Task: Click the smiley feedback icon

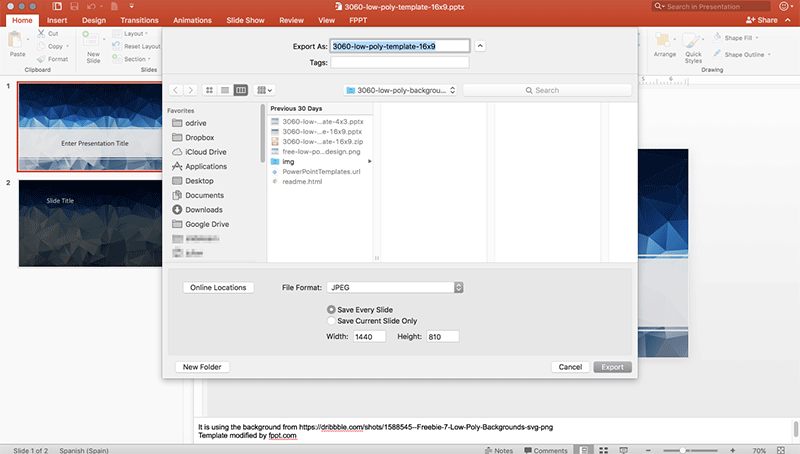Action: click(x=784, y=6)
